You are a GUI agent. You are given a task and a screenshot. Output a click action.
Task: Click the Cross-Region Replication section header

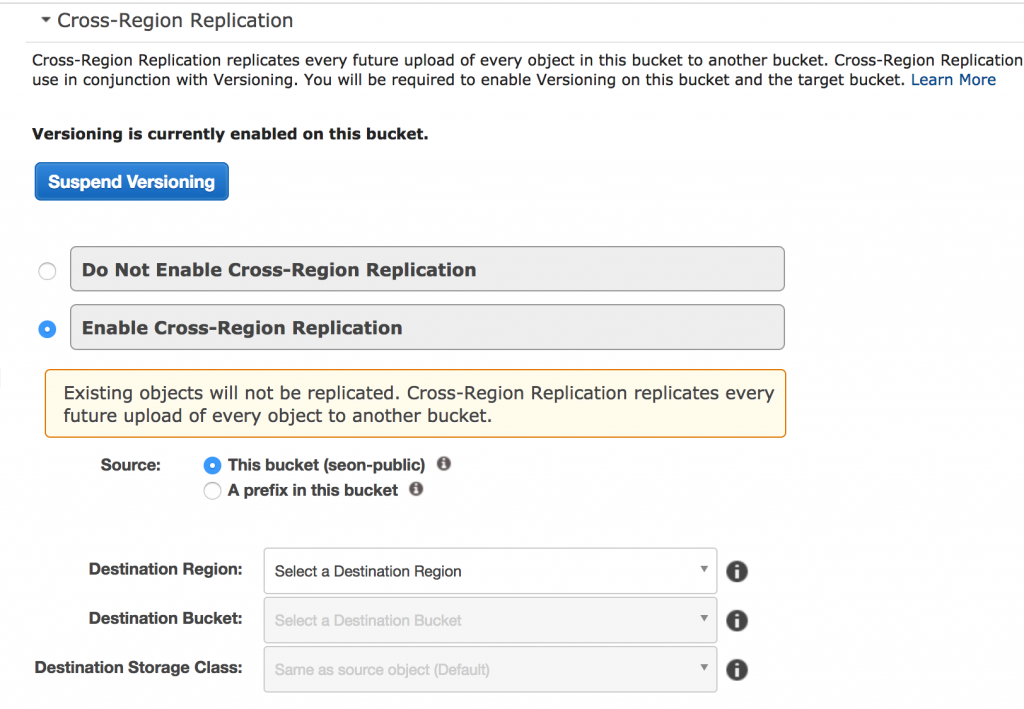[x=175, y=19]
